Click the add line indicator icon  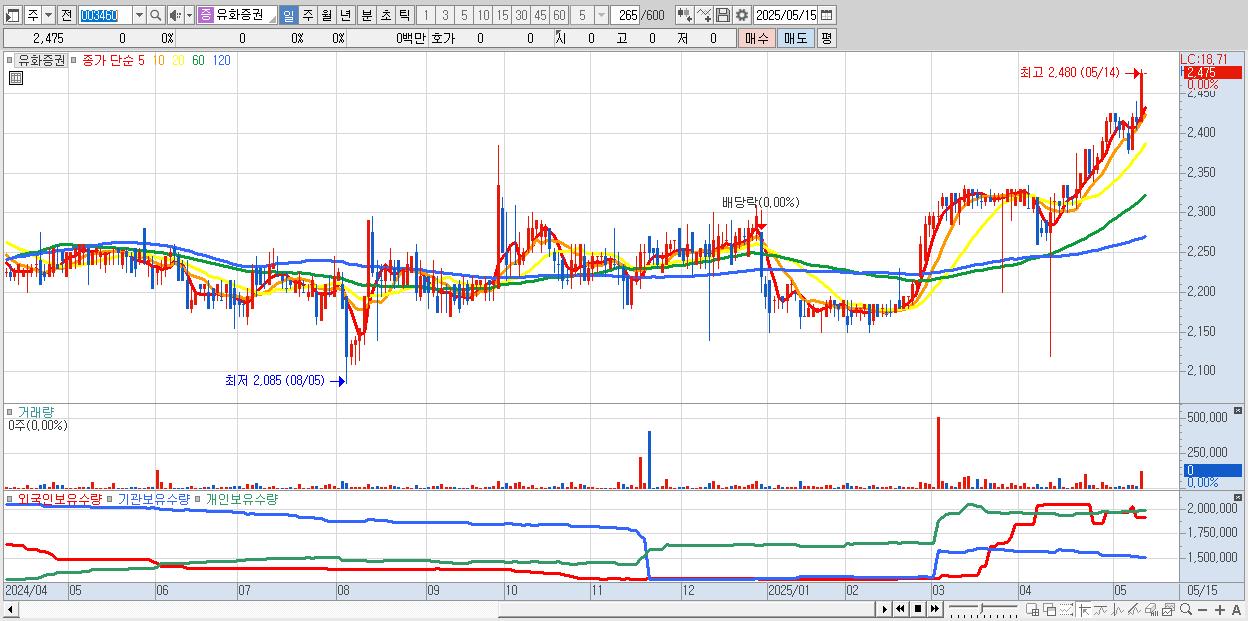704,15
